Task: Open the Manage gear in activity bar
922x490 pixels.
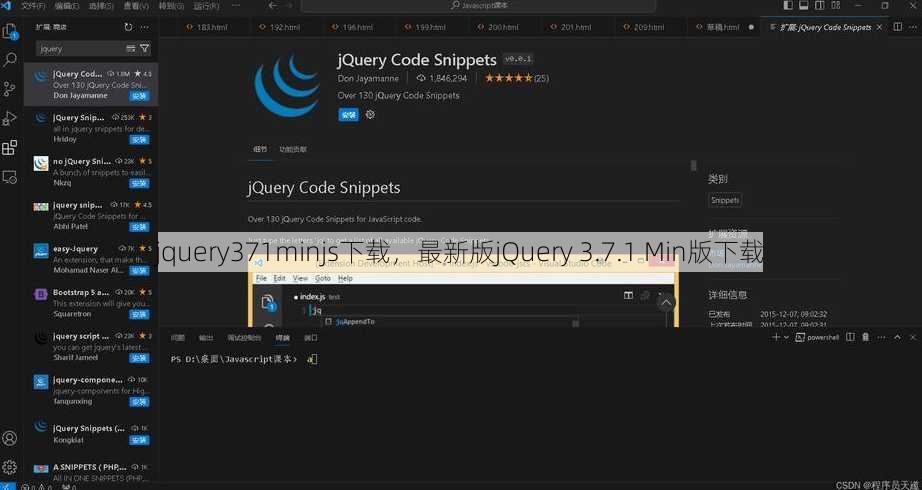Action: coord(9,467)
